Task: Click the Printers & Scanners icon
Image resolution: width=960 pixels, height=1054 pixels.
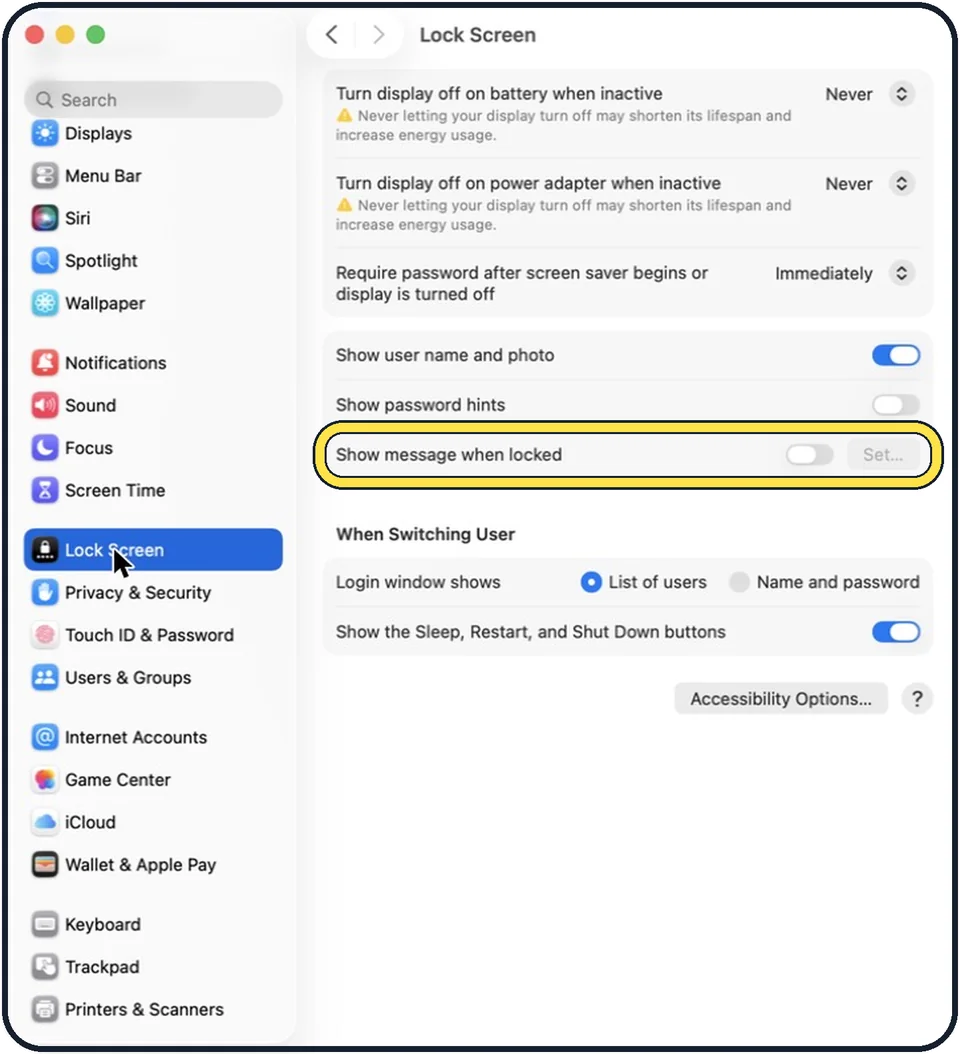Action: click(45, 1009)
